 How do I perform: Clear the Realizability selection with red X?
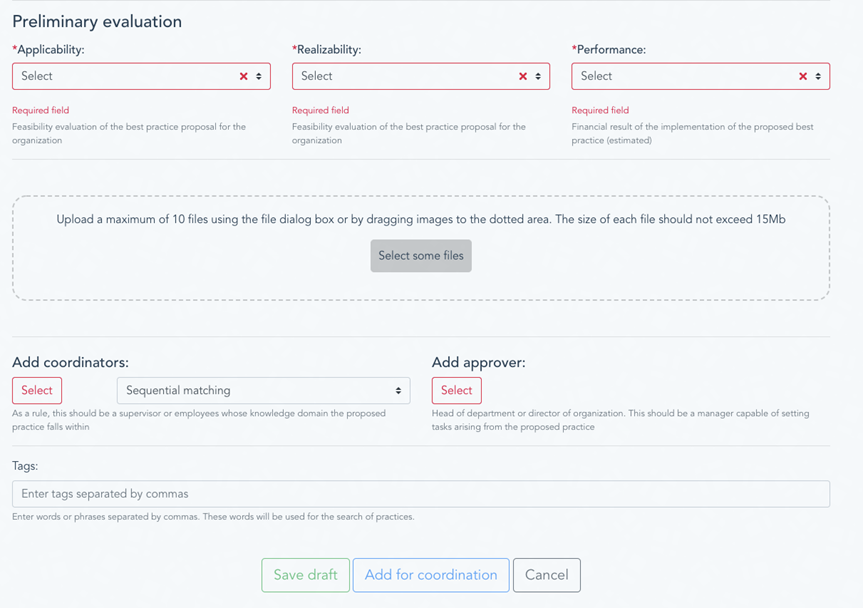tap(523, 76)
